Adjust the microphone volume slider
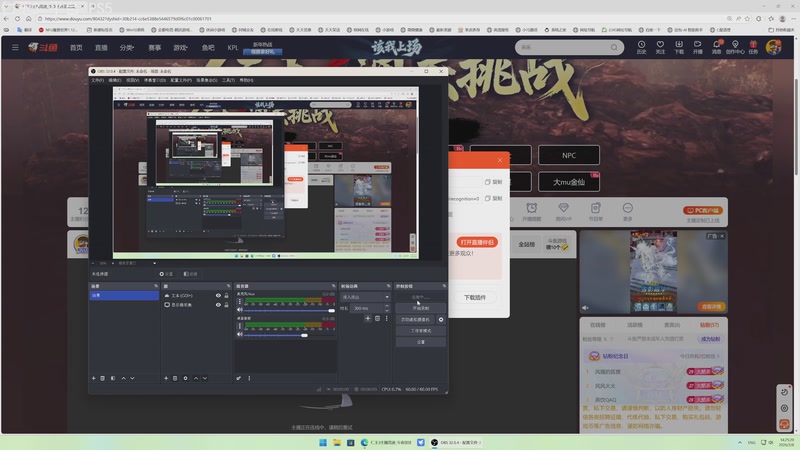The width and height of the screenshot is (800, 450). coord(289,310)
